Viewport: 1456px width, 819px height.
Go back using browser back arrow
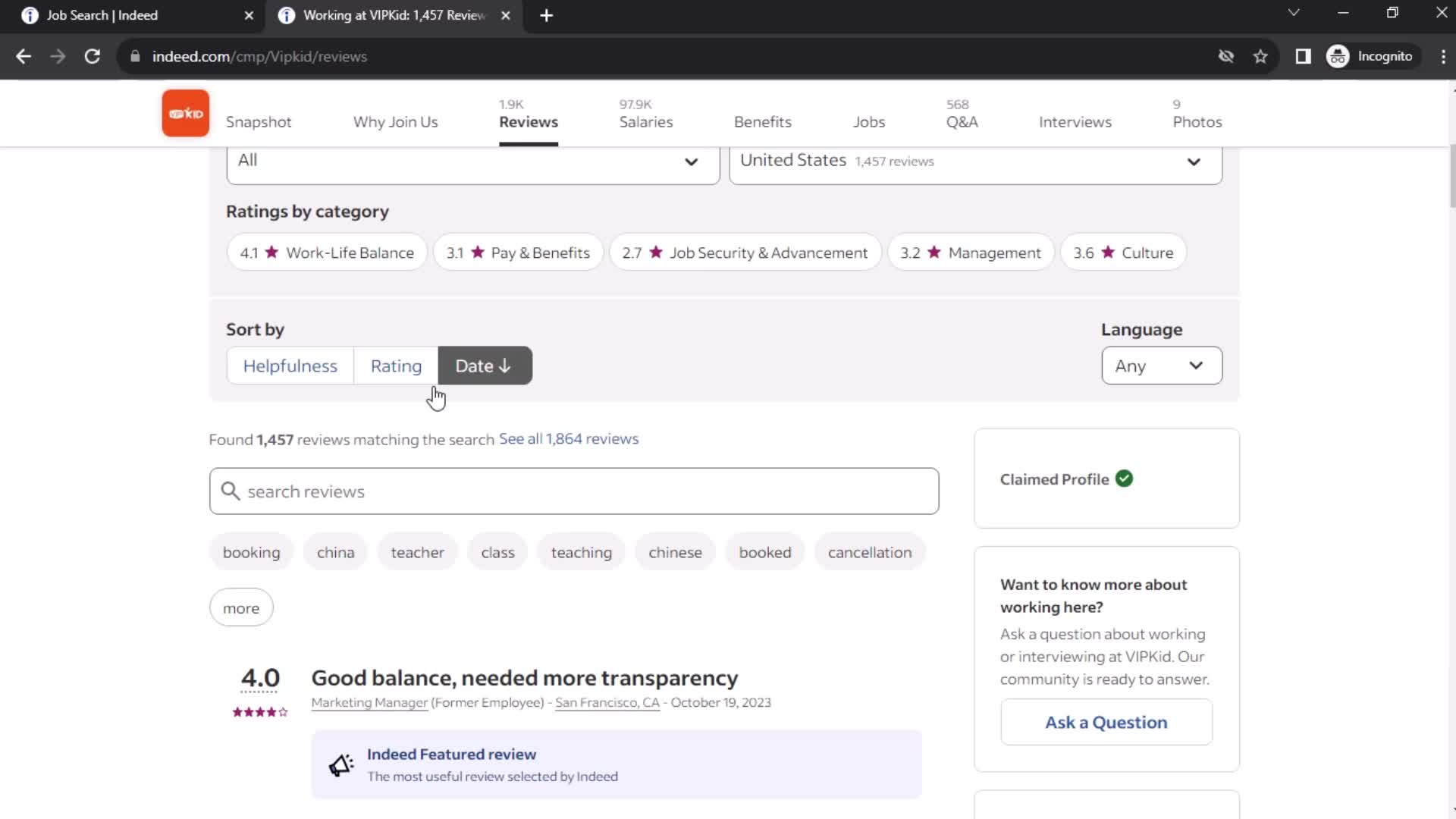pyautogui.click(x=24, y=56)
